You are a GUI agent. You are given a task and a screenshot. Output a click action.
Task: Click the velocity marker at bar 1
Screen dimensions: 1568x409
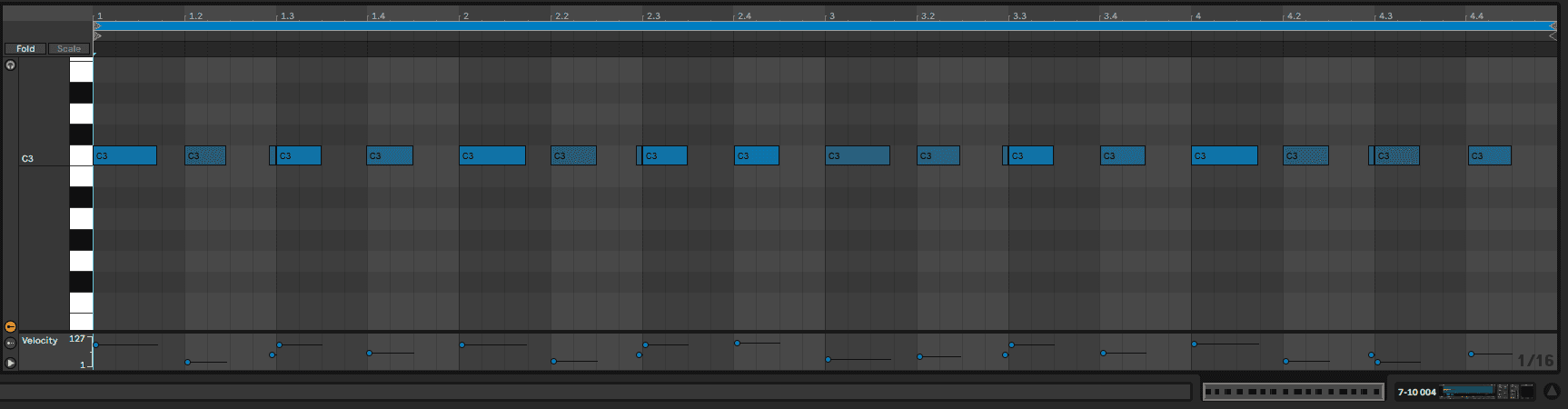(x=96, y=344)
